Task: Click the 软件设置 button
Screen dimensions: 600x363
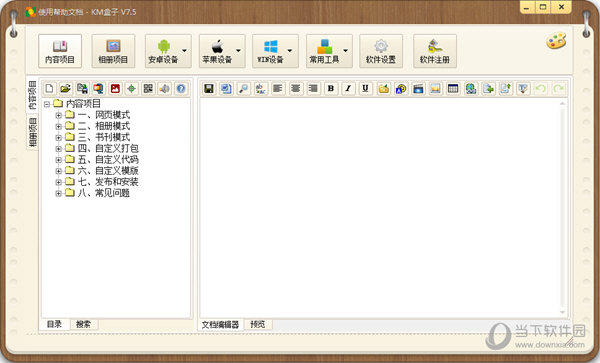Action: [381, 51]
